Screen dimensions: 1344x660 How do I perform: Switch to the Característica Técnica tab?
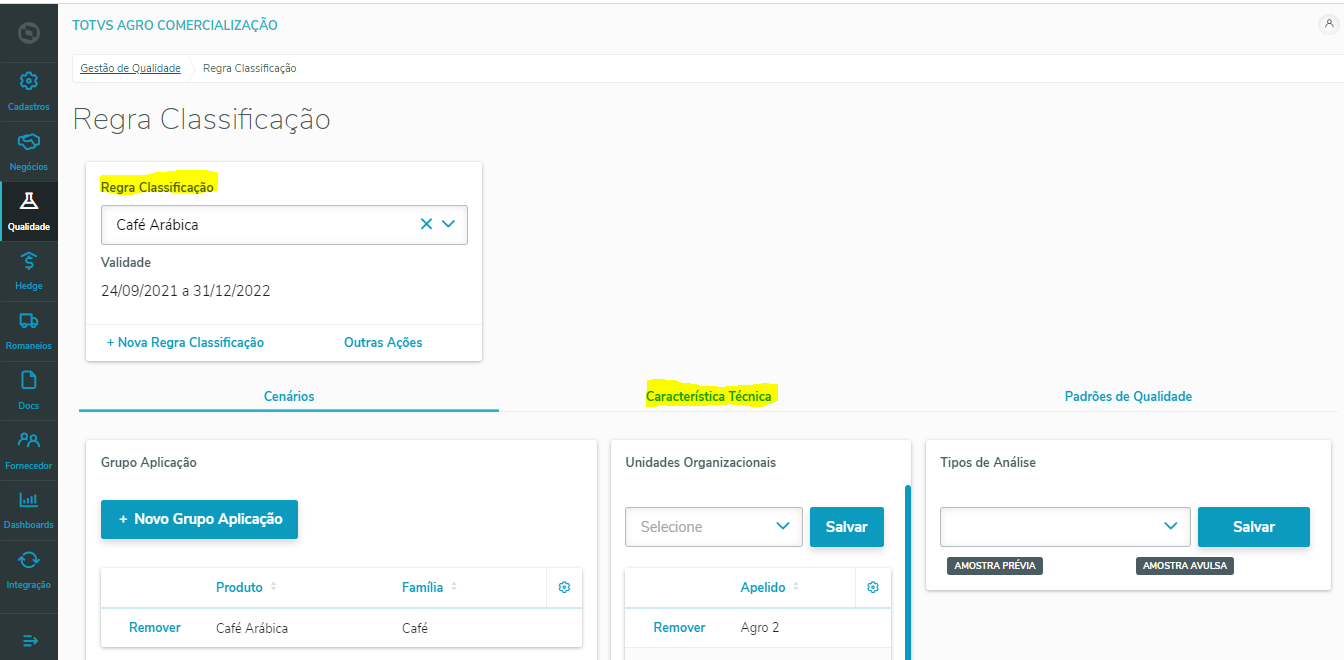pyautogui.click(x=709, y=396)
